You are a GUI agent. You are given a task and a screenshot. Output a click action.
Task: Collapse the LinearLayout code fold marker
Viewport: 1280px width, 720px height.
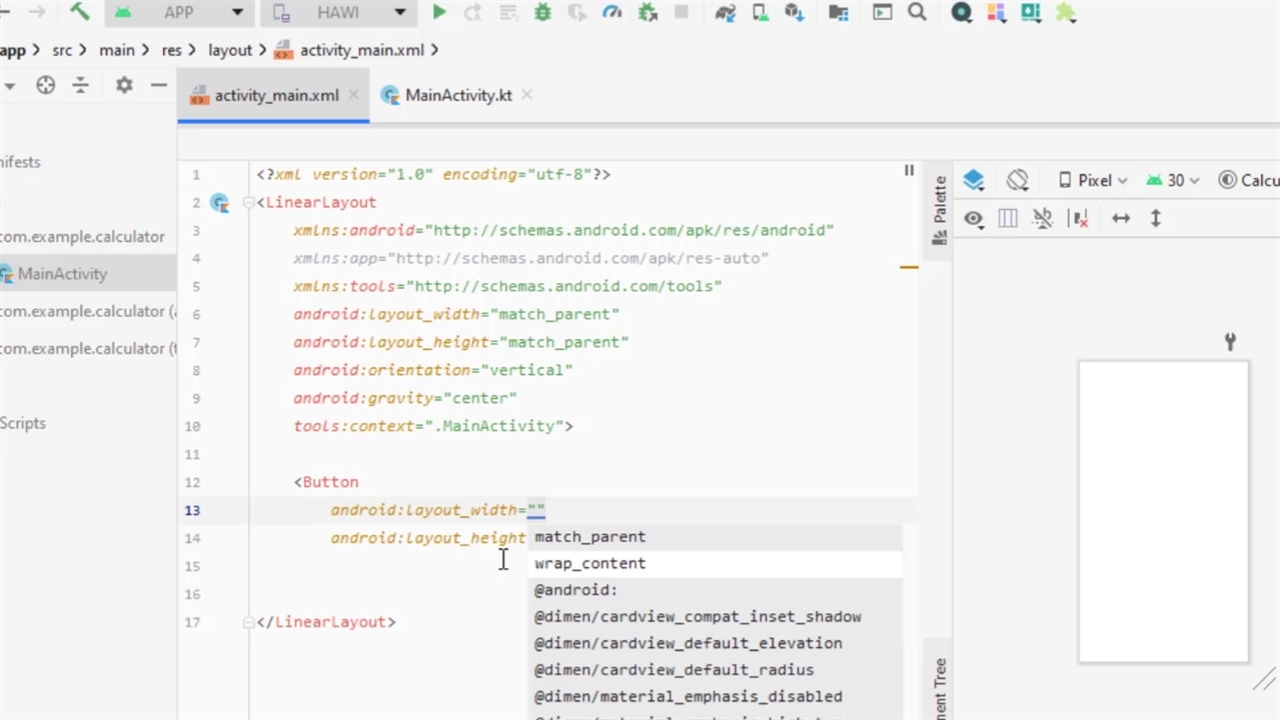pyautogui.click(x=248, y=203)
